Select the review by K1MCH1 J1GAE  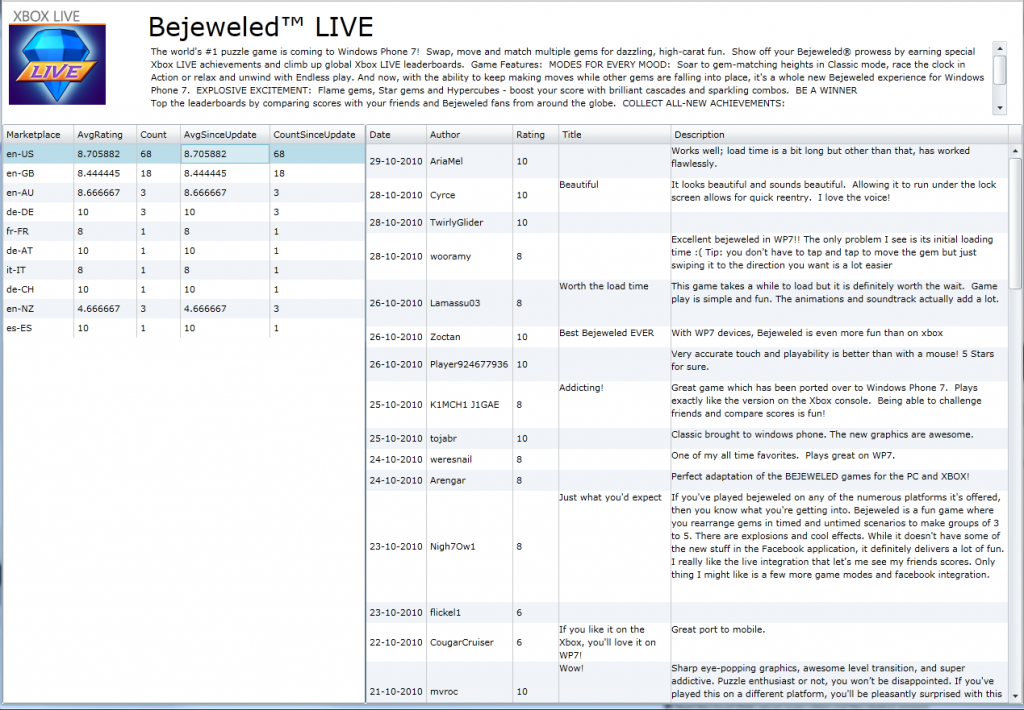(x=687, y=405)
